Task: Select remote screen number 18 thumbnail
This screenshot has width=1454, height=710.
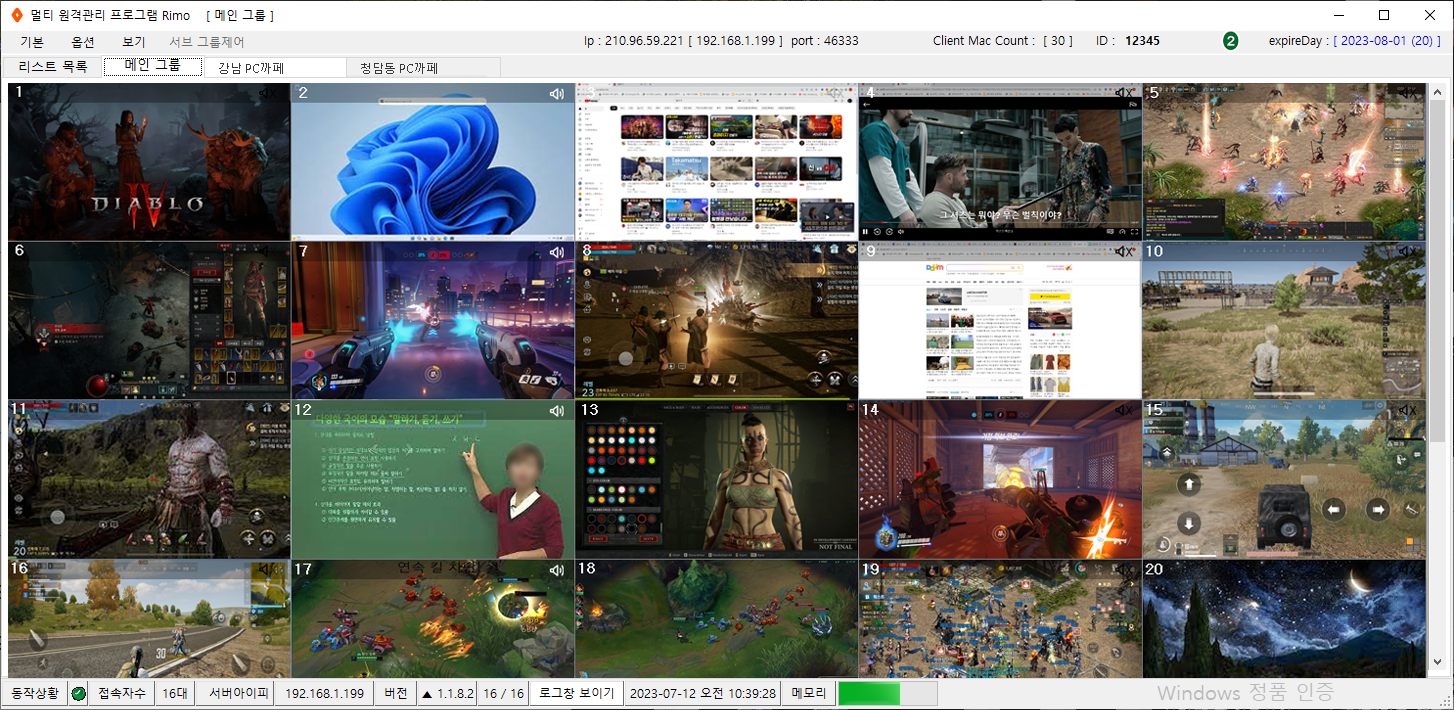Action: click(x=716, y=619)
